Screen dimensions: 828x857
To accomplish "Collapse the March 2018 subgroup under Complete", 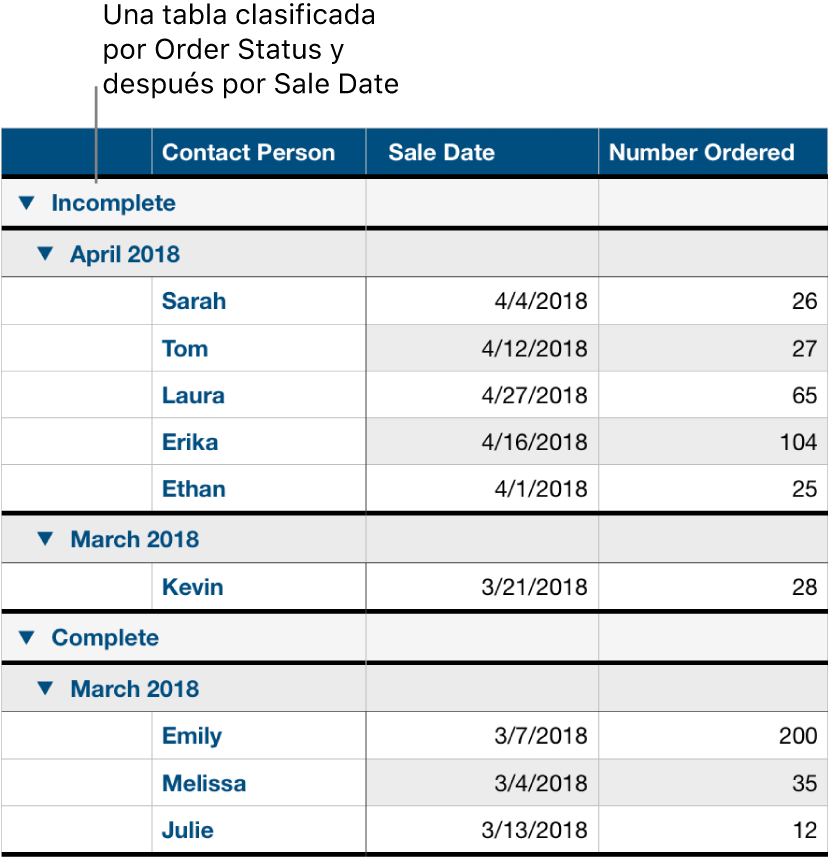I will pos(45,688).
